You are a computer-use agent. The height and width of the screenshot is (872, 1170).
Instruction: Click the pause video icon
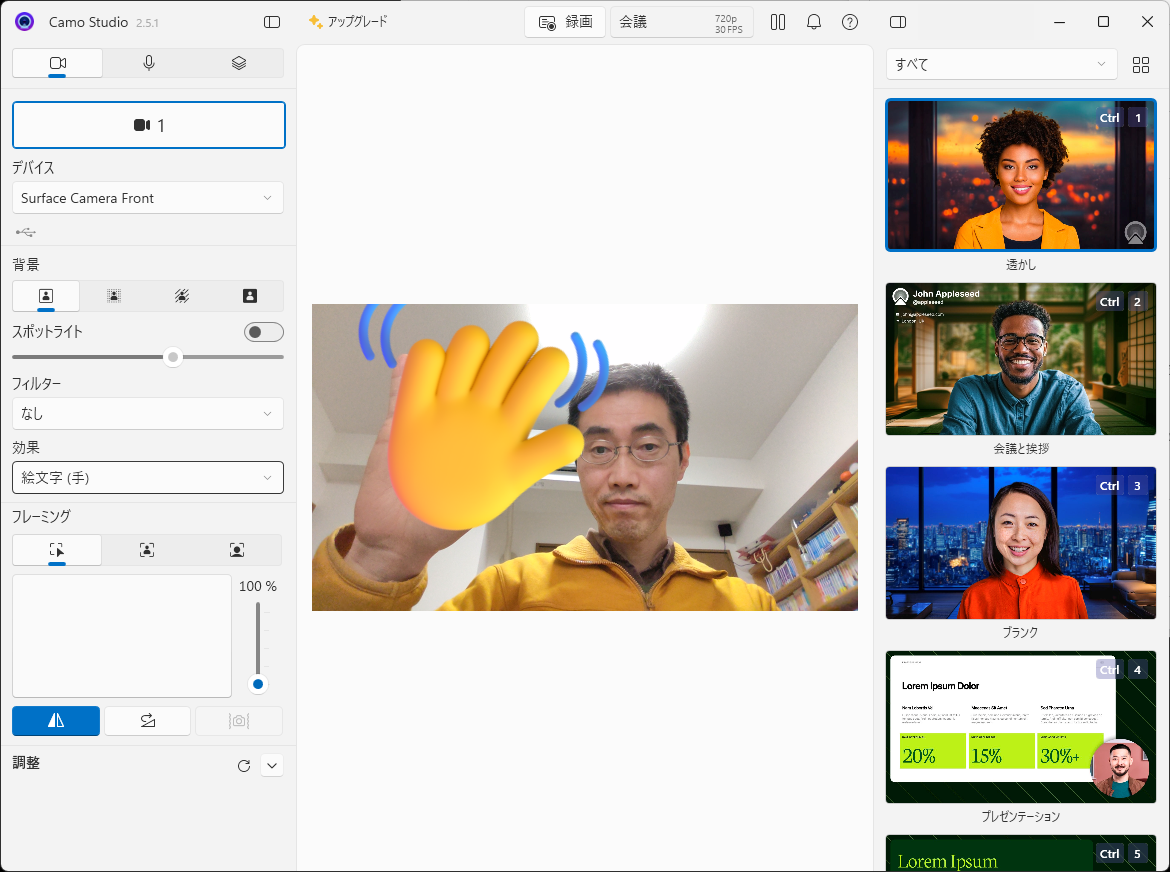[778, 22]
